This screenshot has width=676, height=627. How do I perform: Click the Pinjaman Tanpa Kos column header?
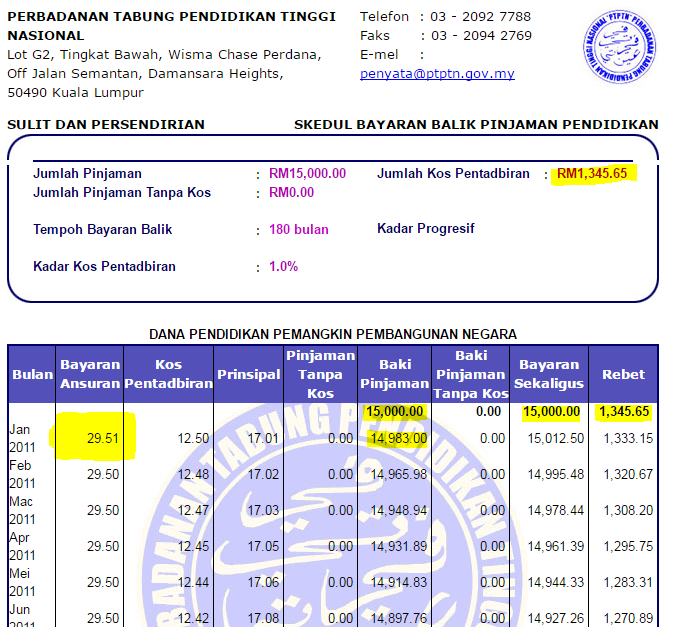(320, 374)
